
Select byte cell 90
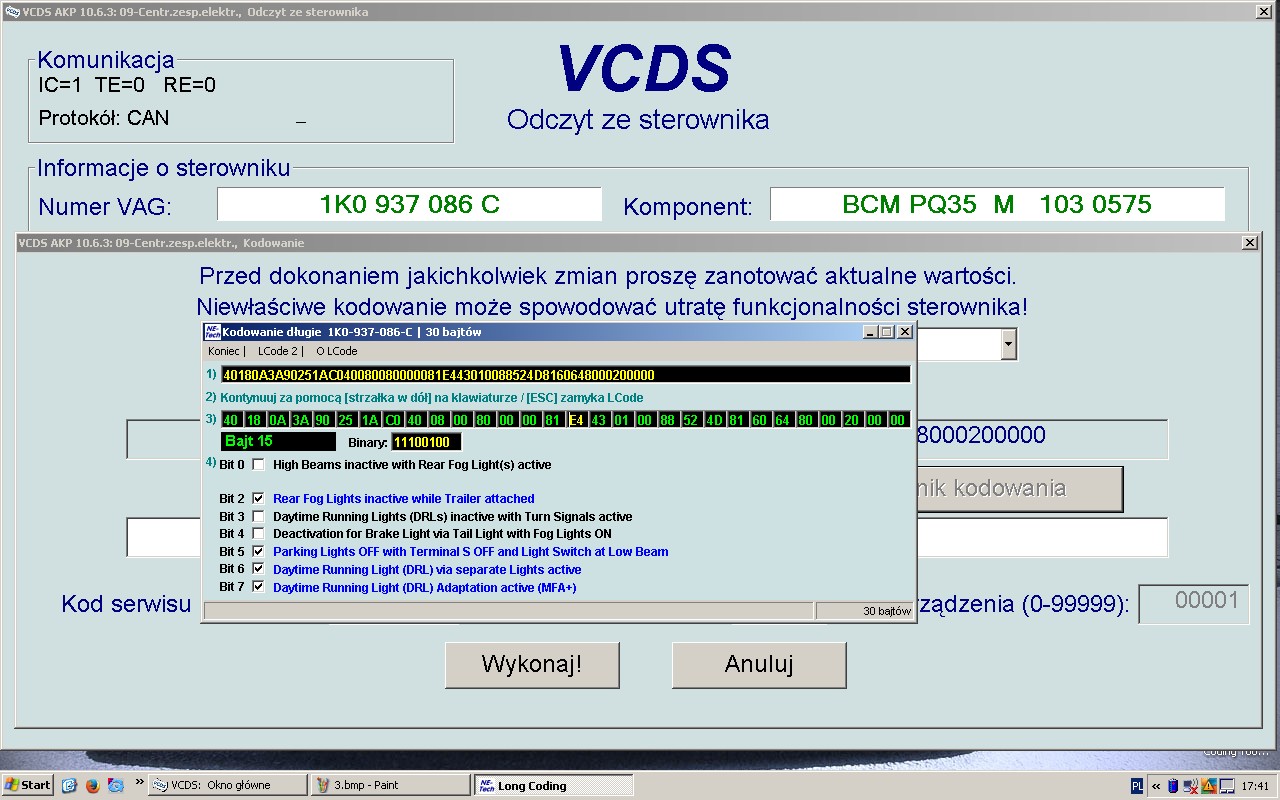[323, 420]
